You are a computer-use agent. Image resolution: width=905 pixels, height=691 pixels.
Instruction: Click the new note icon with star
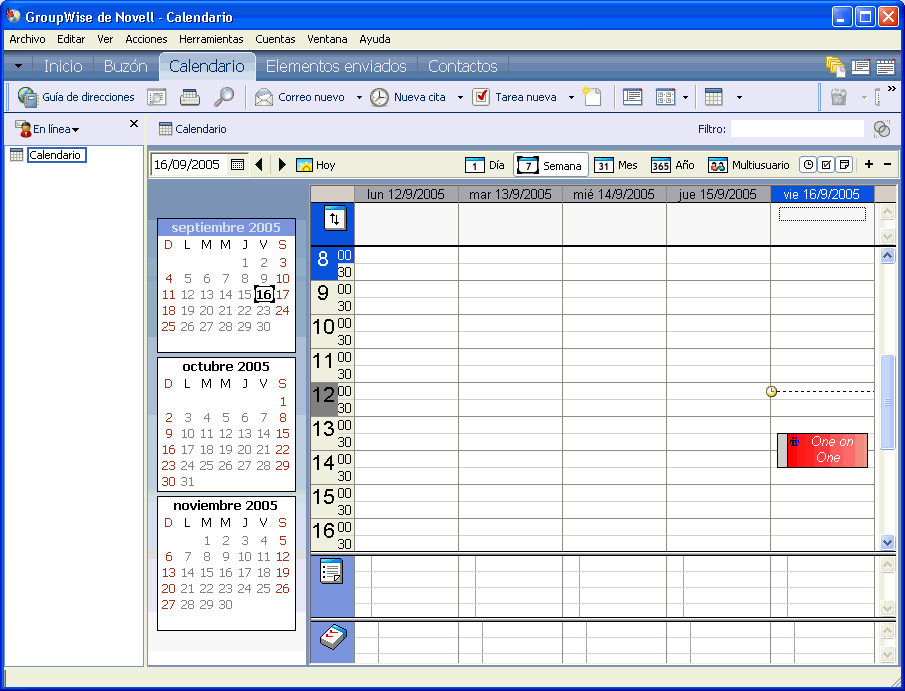(592, 97)
